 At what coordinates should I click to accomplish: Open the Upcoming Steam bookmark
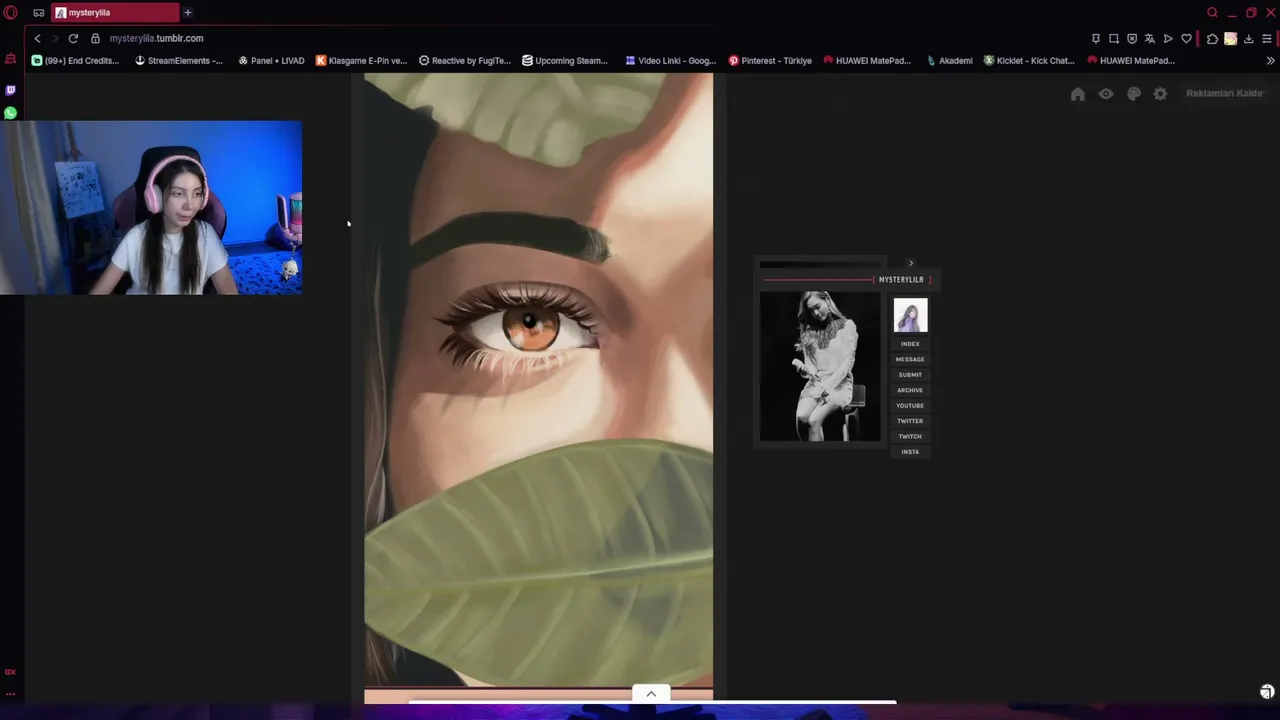pos(564,60)
